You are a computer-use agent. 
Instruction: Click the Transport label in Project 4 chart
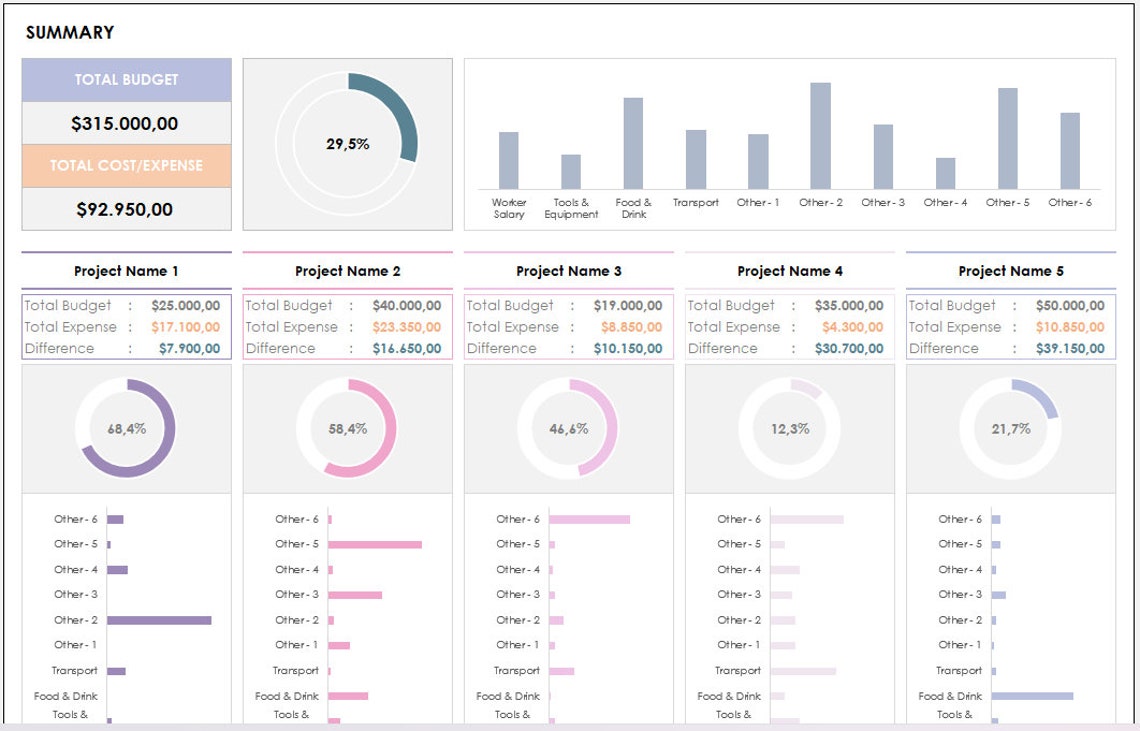click(x=737, y=670)
